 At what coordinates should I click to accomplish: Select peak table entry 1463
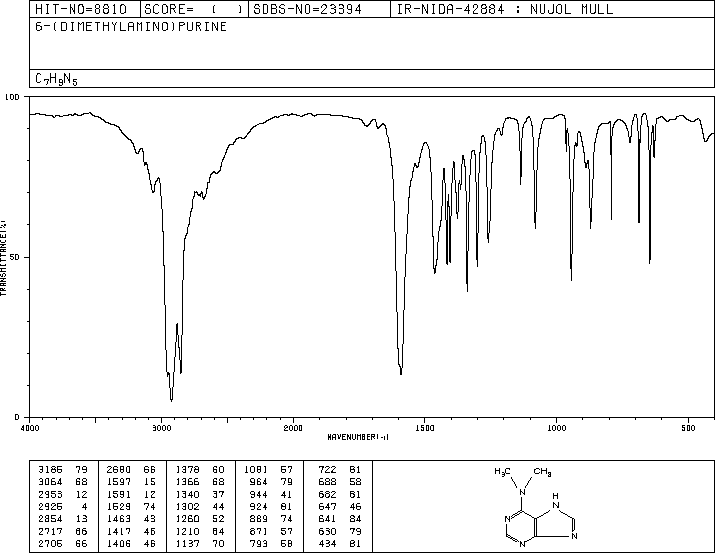tap(131, 519)
